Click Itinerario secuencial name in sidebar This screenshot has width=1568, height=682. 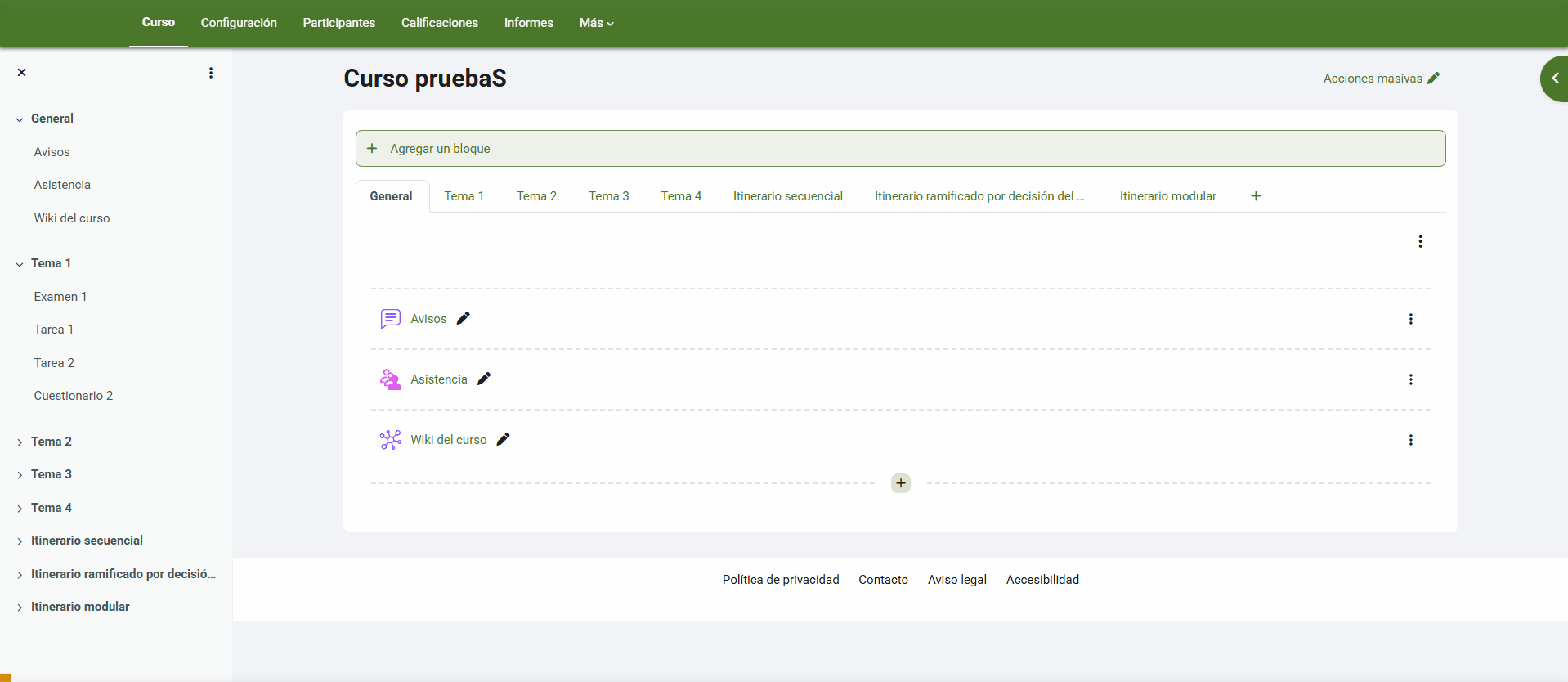click(87, 541)
